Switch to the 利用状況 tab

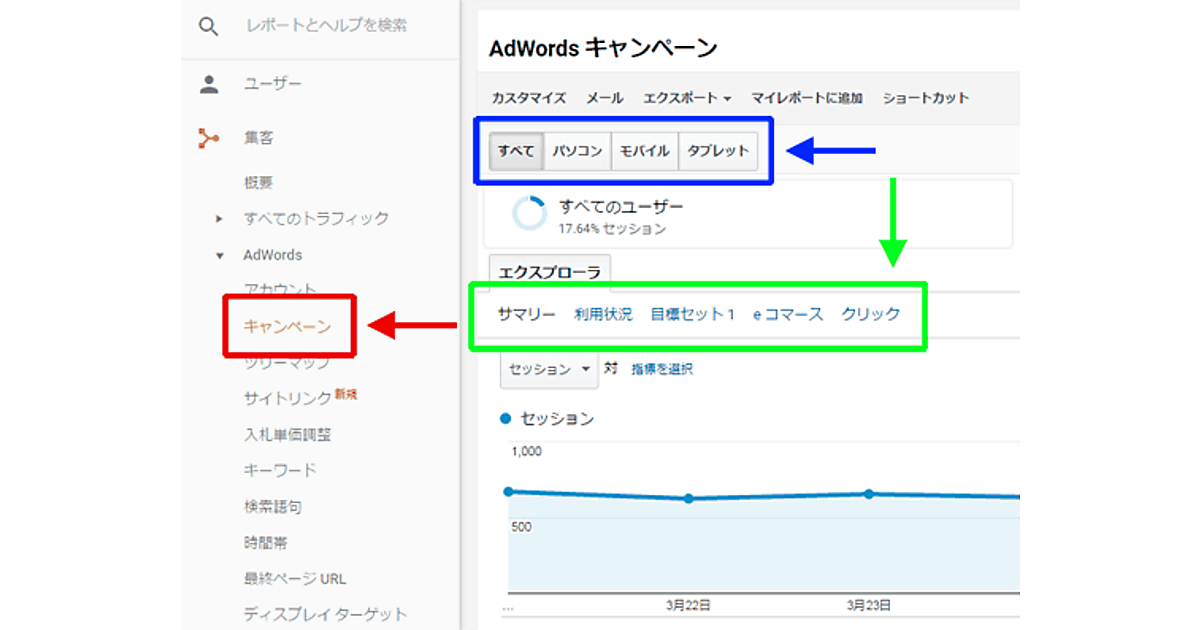pos(603,314)
